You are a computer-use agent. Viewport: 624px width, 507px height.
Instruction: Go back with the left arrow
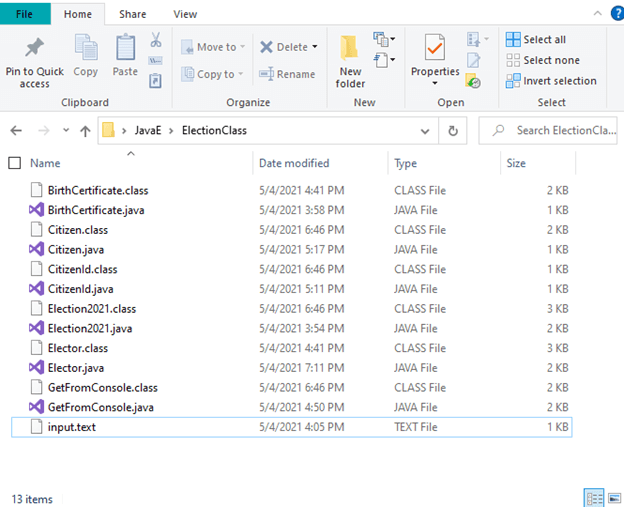(x=16, y=131)
